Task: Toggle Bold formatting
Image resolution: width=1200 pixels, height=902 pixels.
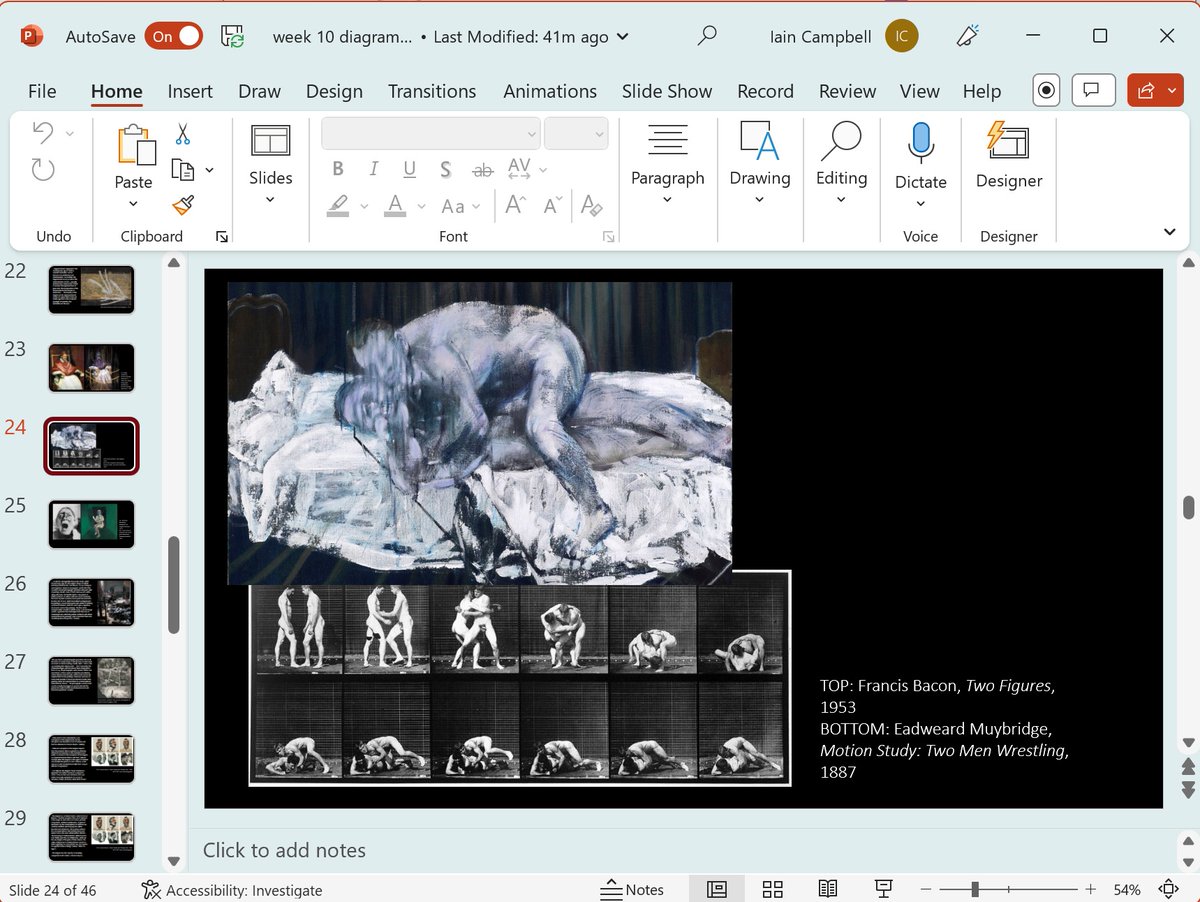Action: point(338,169)
